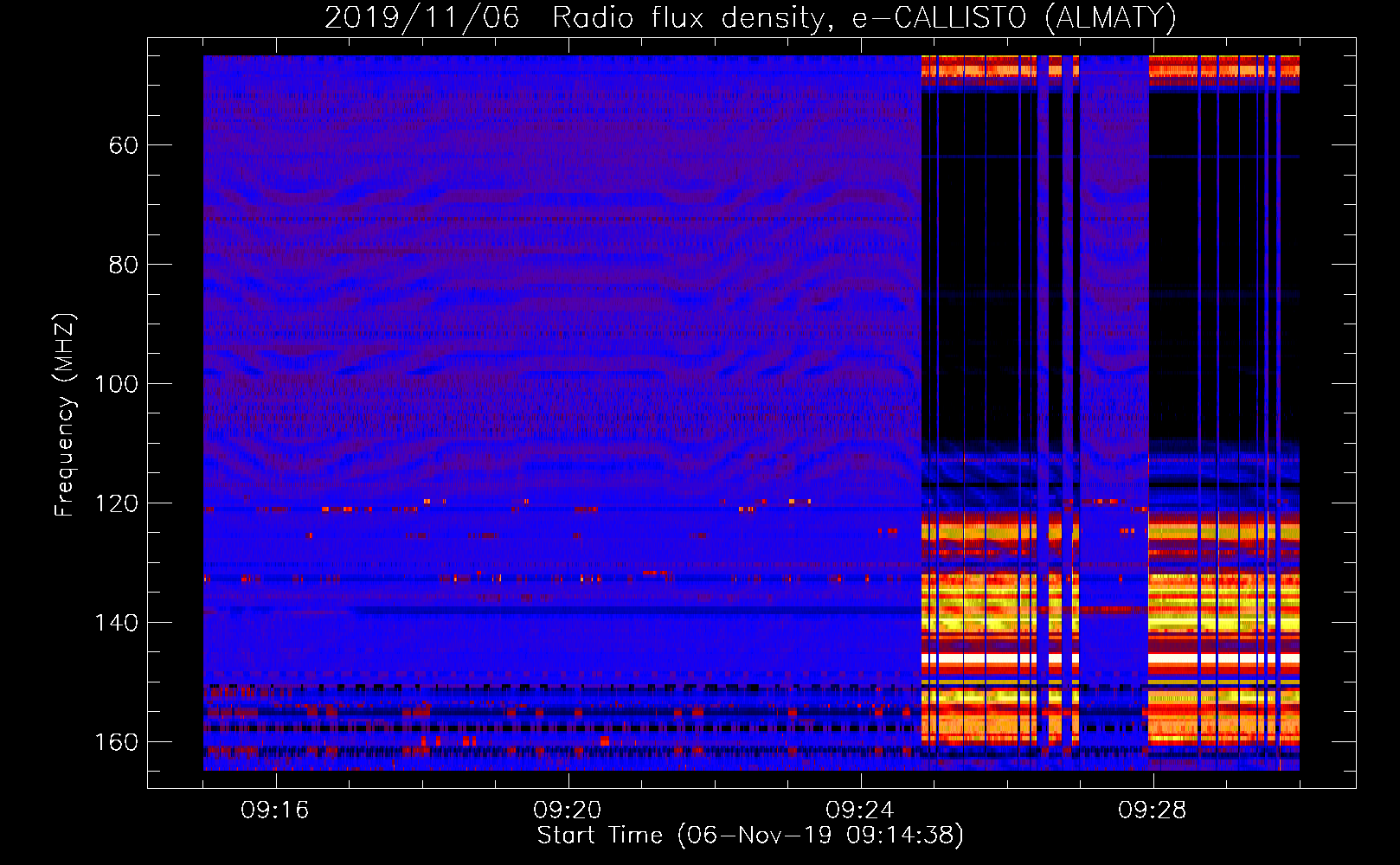Click the 80 frequency tick label
This screenshot has height=865, width=1400.
[124, 265]
